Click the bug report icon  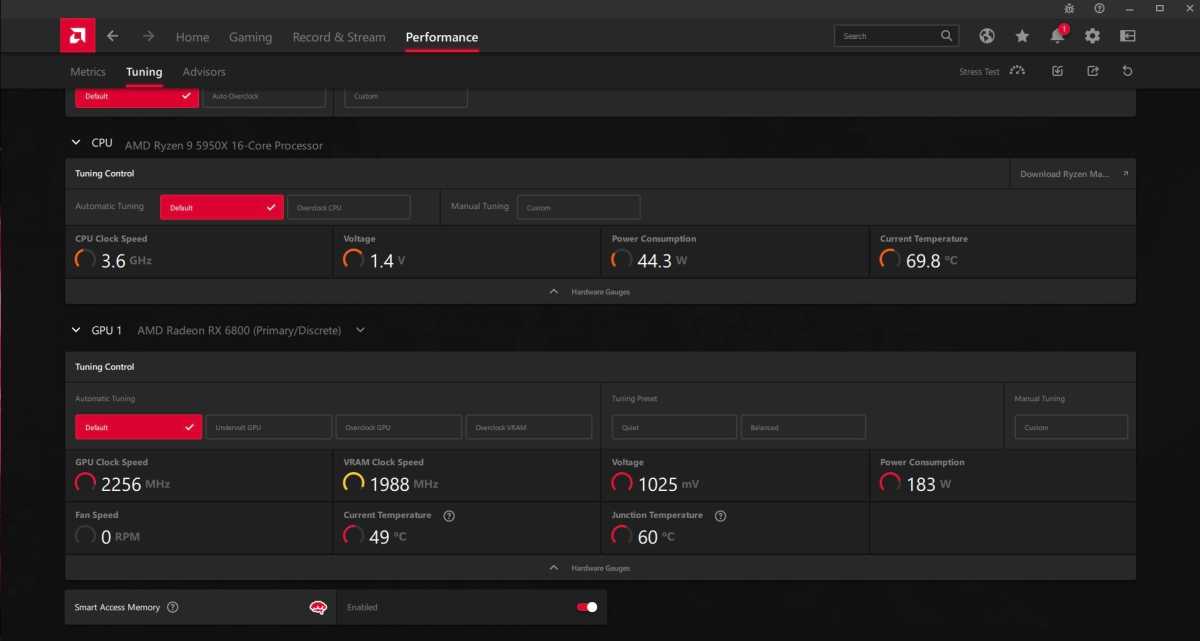[1069, 7]
